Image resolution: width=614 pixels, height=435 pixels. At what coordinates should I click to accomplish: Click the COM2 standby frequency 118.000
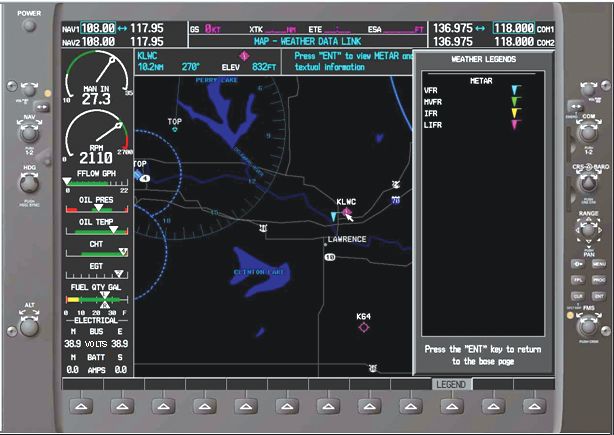click(513, 41)
